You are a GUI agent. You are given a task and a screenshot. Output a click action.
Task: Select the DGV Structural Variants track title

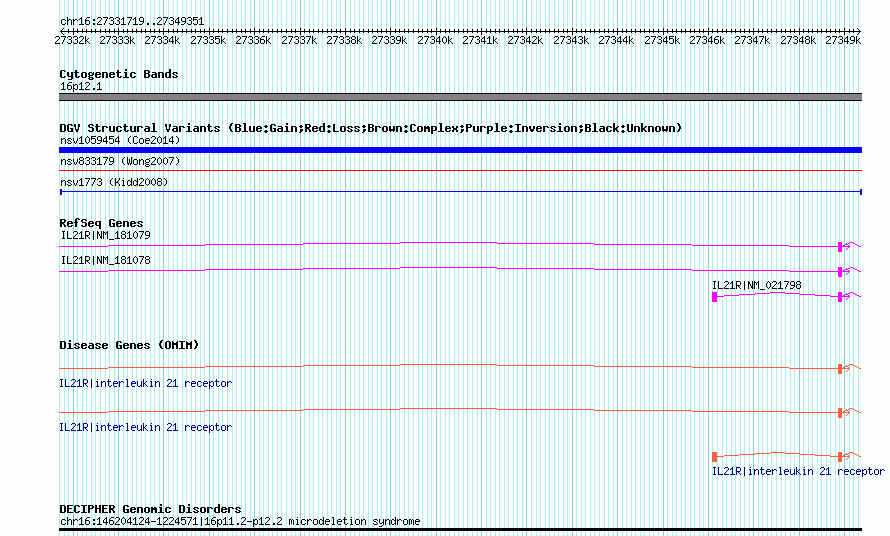[370, 128]
